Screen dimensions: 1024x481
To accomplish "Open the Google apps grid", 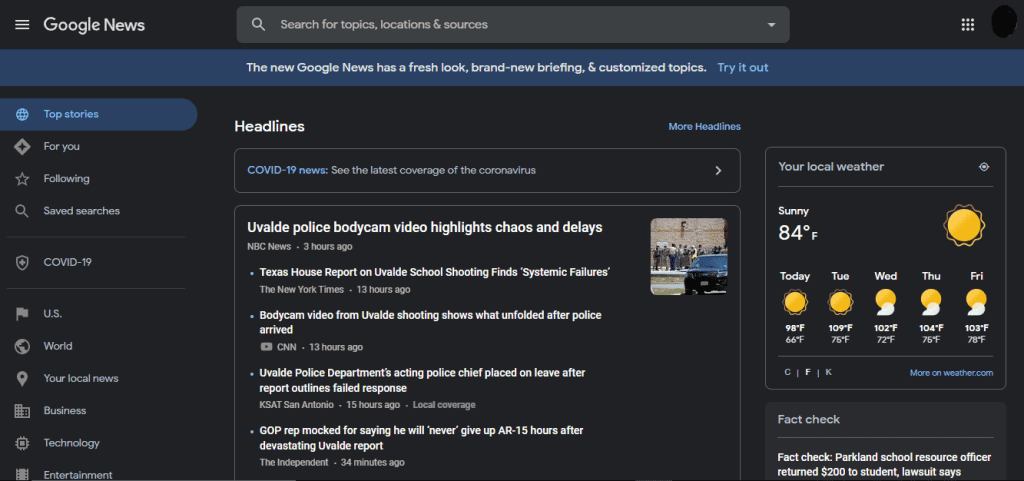I will coord(968,25).
